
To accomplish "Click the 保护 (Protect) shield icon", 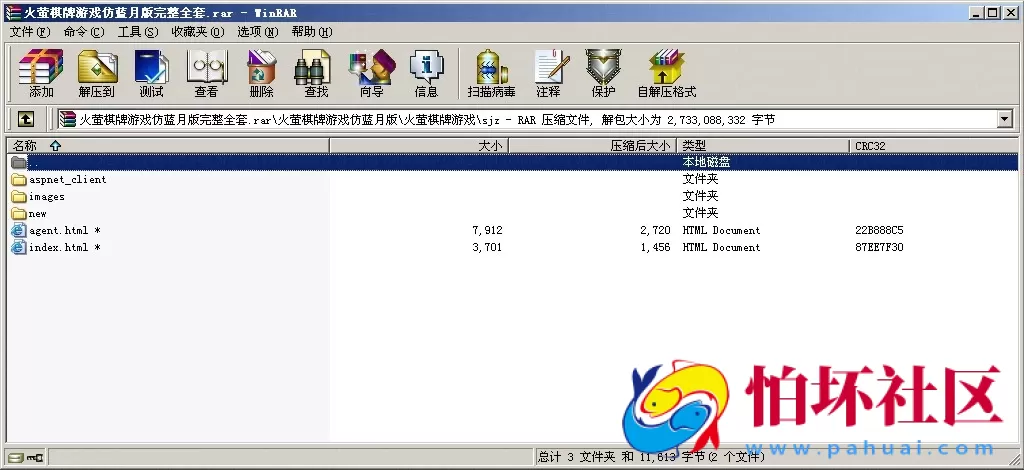I will [x=603, y=72].
